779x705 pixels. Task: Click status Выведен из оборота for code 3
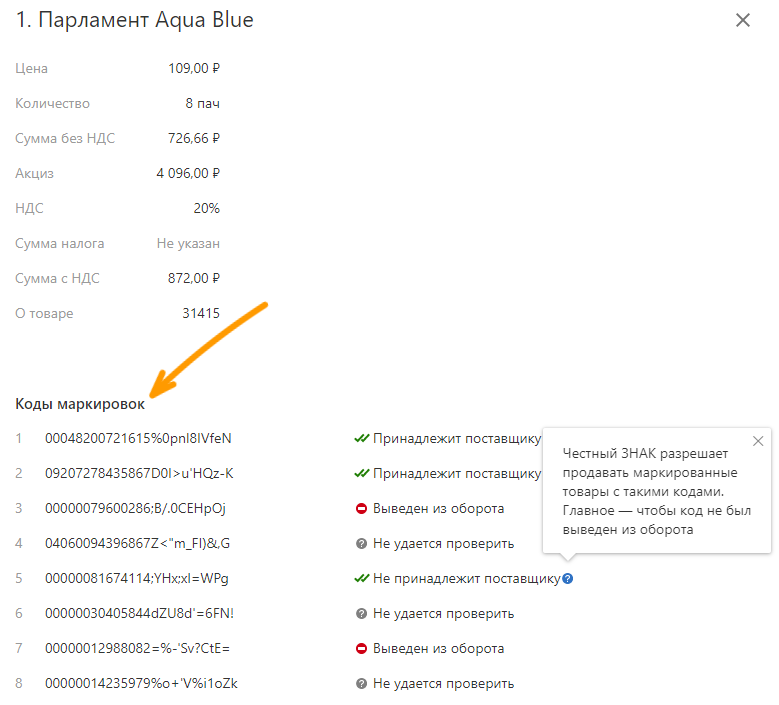(x=439, y=509)
